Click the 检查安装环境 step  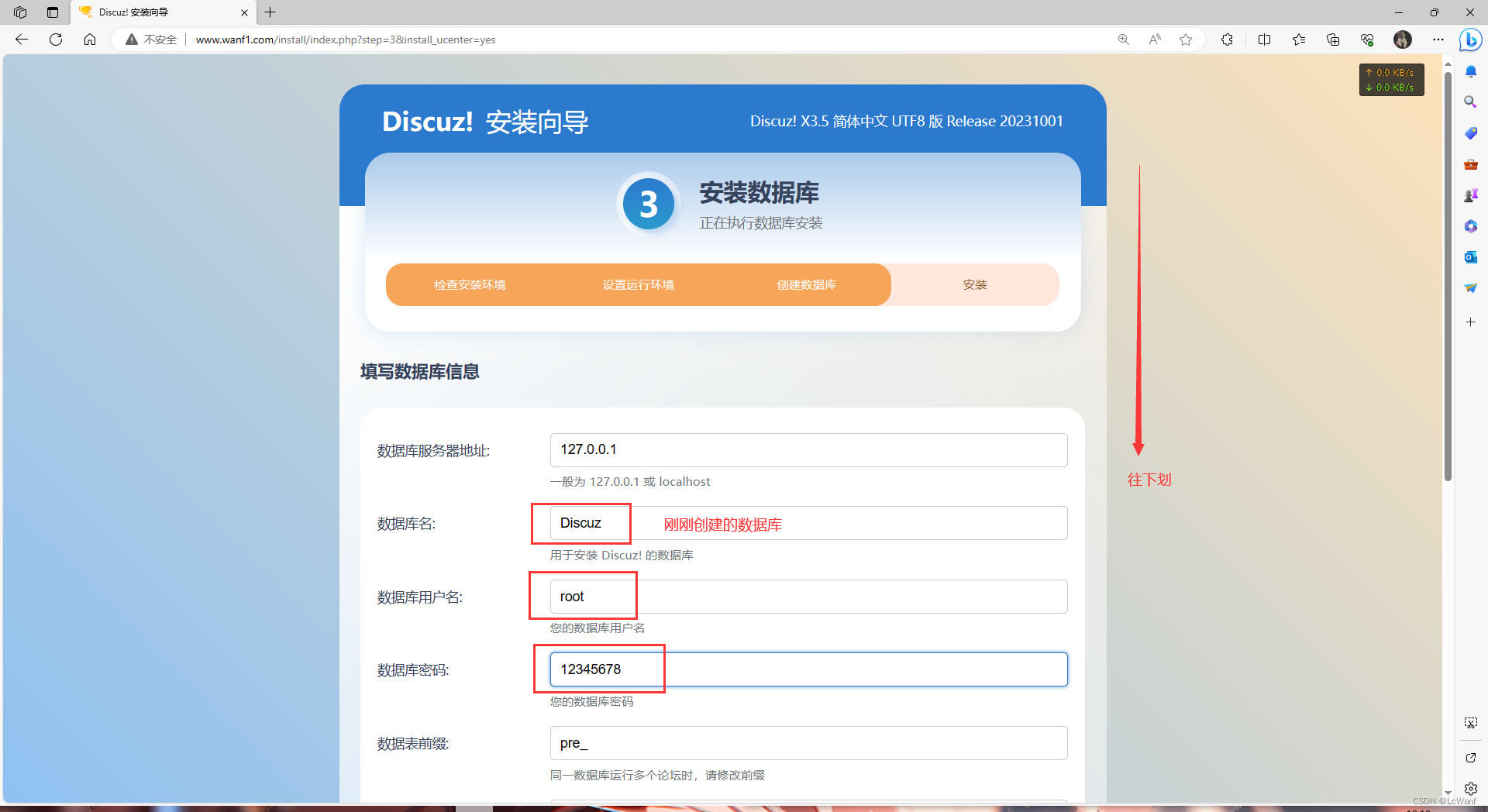(470, 285)
